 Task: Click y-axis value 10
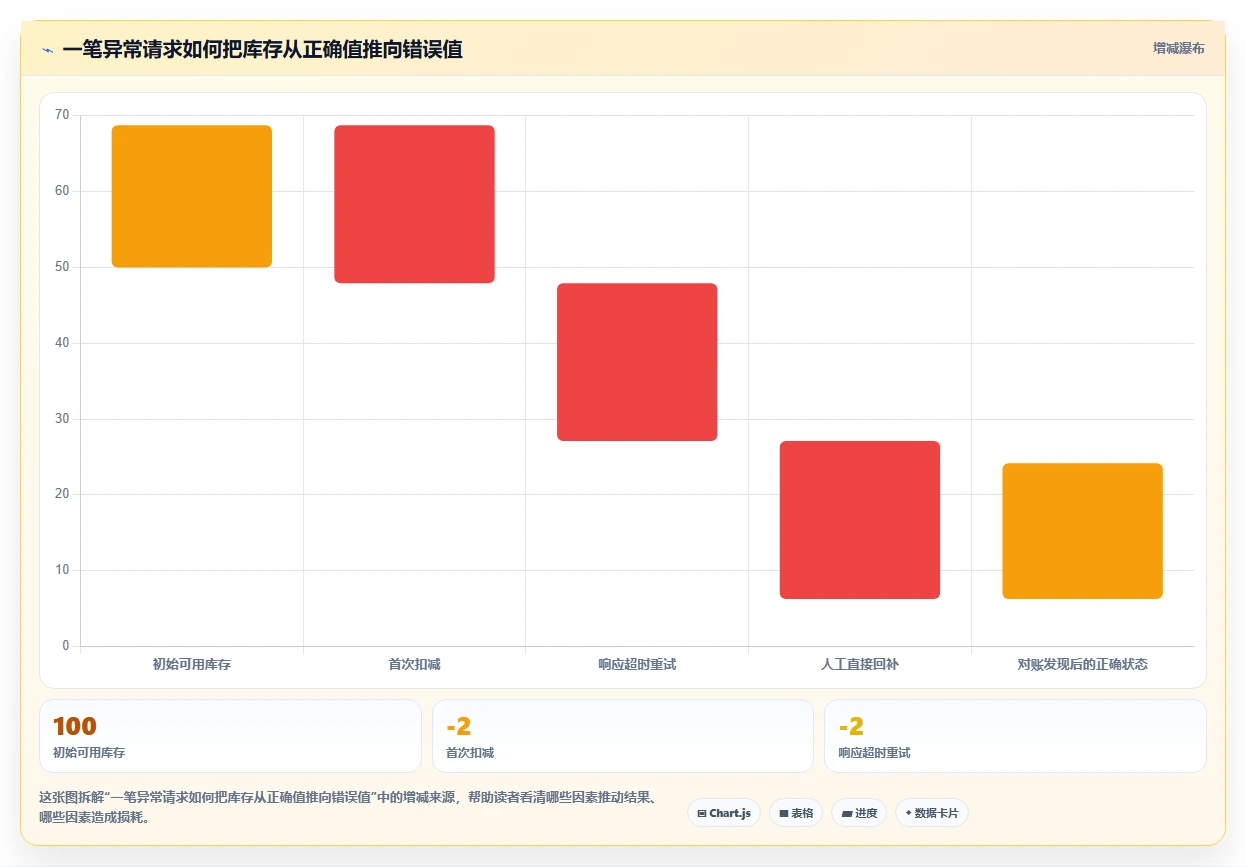click(x=62, y=570)
